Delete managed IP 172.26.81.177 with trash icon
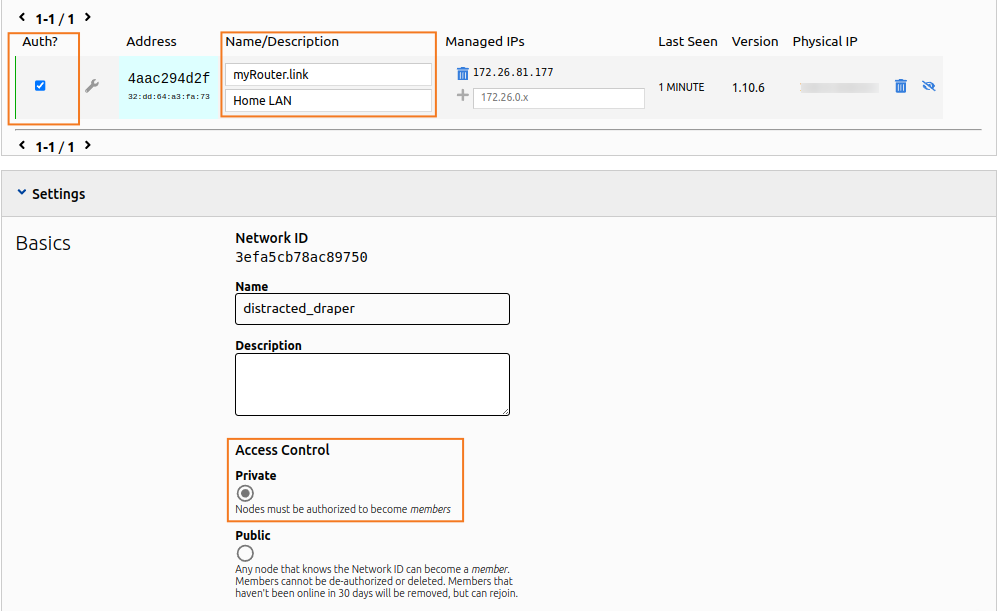The image size is (998, 611). (462, 73)
